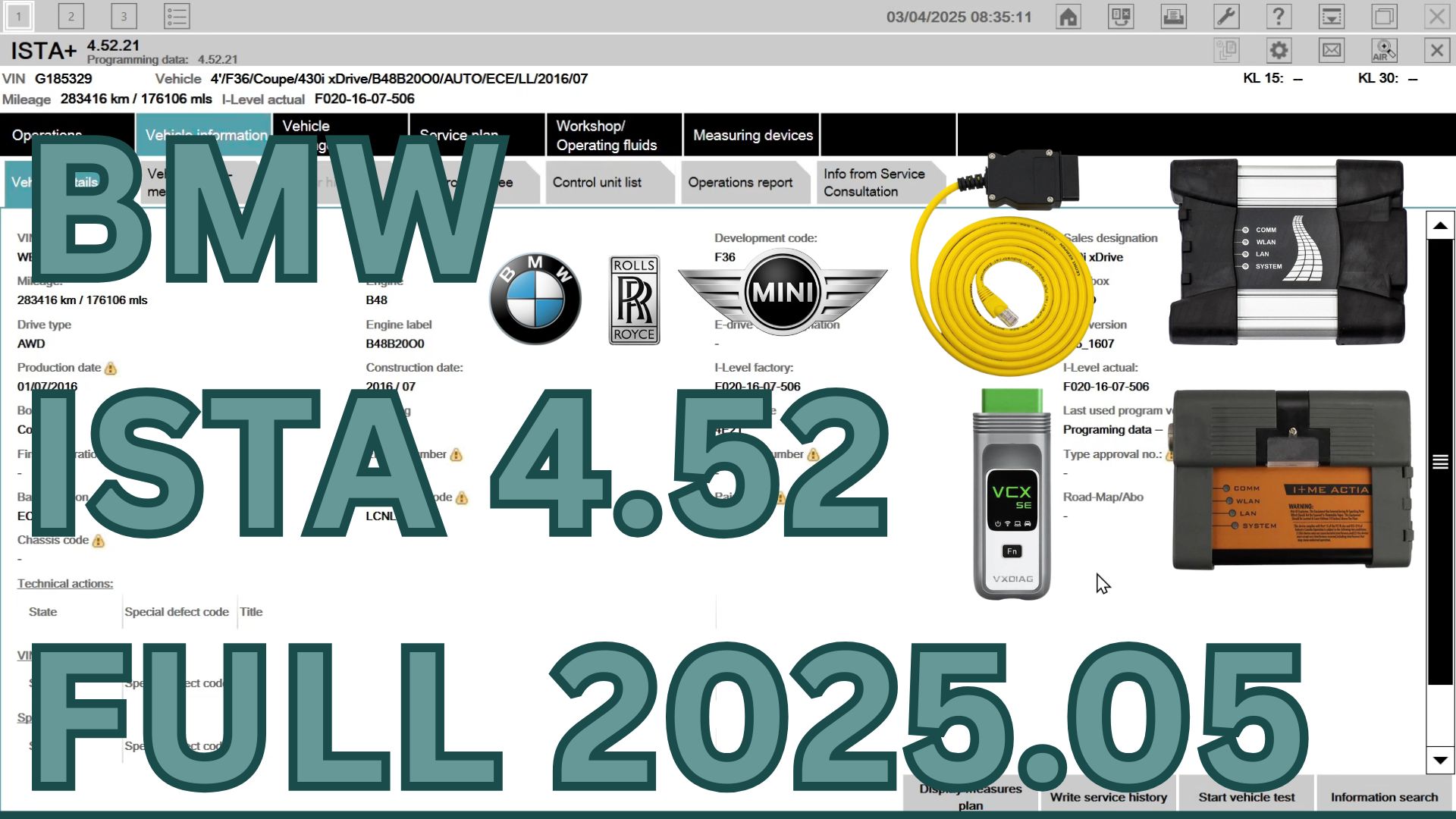Viewport: 1456px width, 819px height.
Task: Click the overlapping windows icon
Action: pos(1384,17)
